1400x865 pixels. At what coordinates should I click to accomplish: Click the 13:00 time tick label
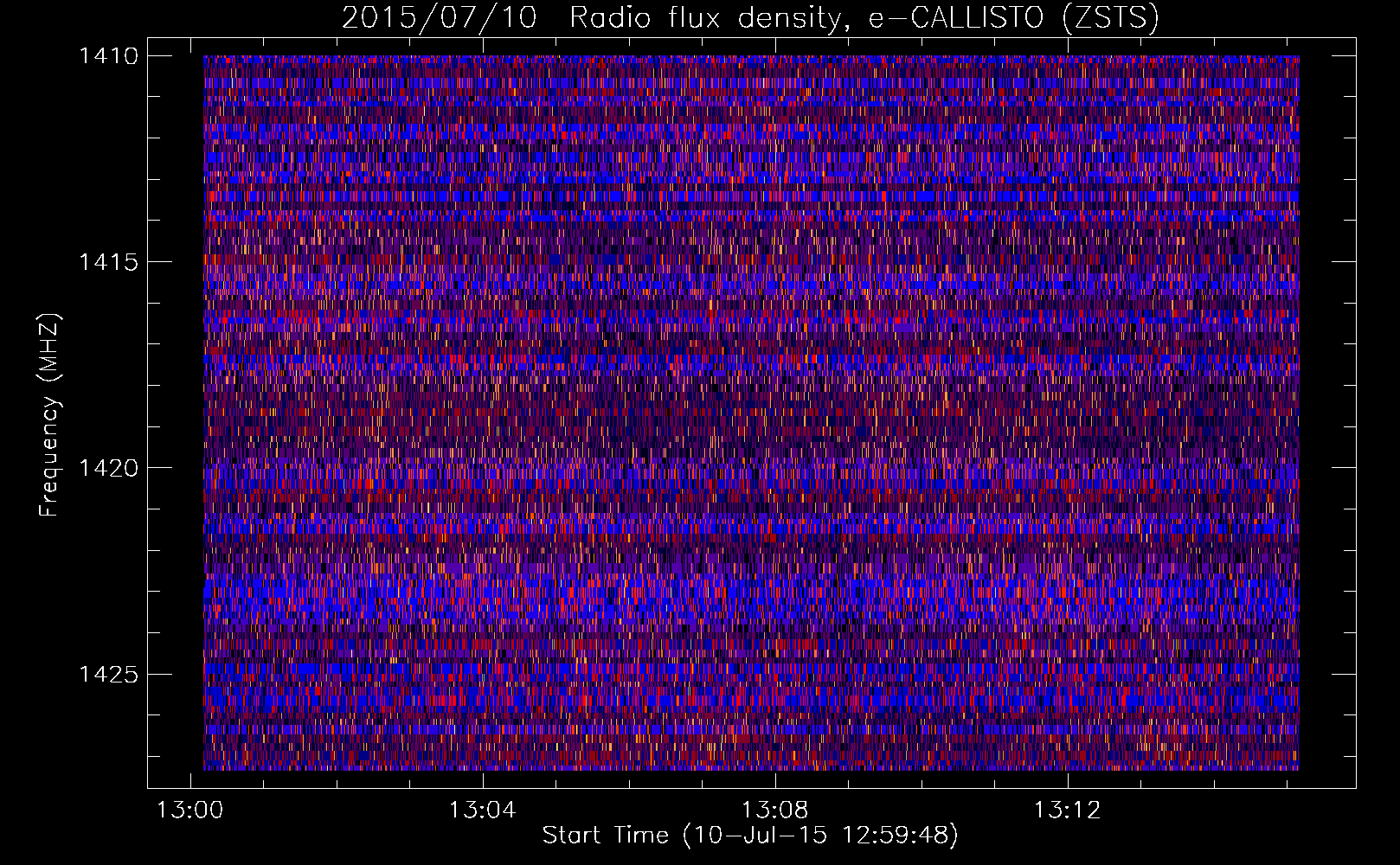pyautogui.click(x=189, y=810)
